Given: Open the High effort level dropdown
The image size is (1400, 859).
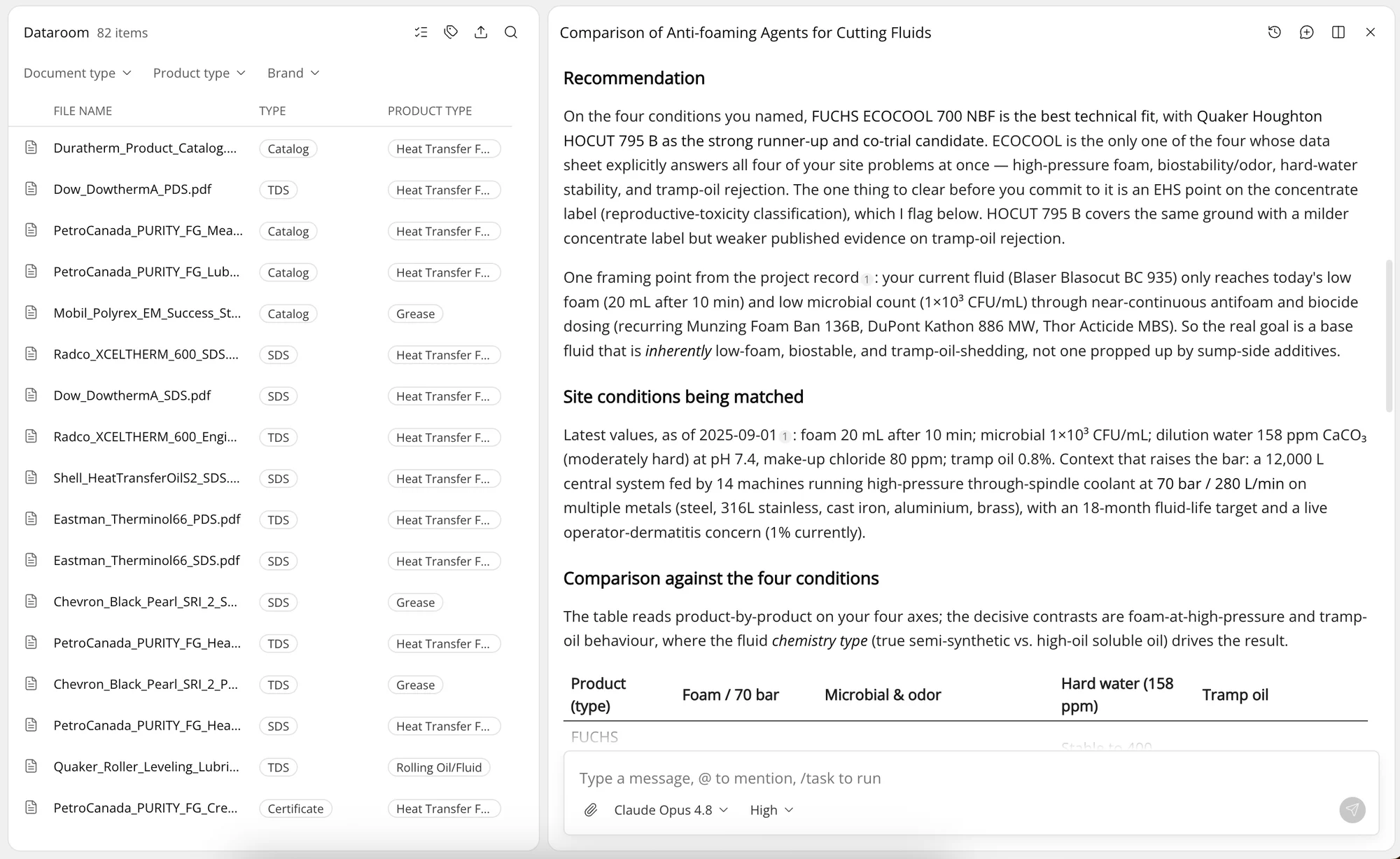Looking at the screenshot, I should click(771, 810).
